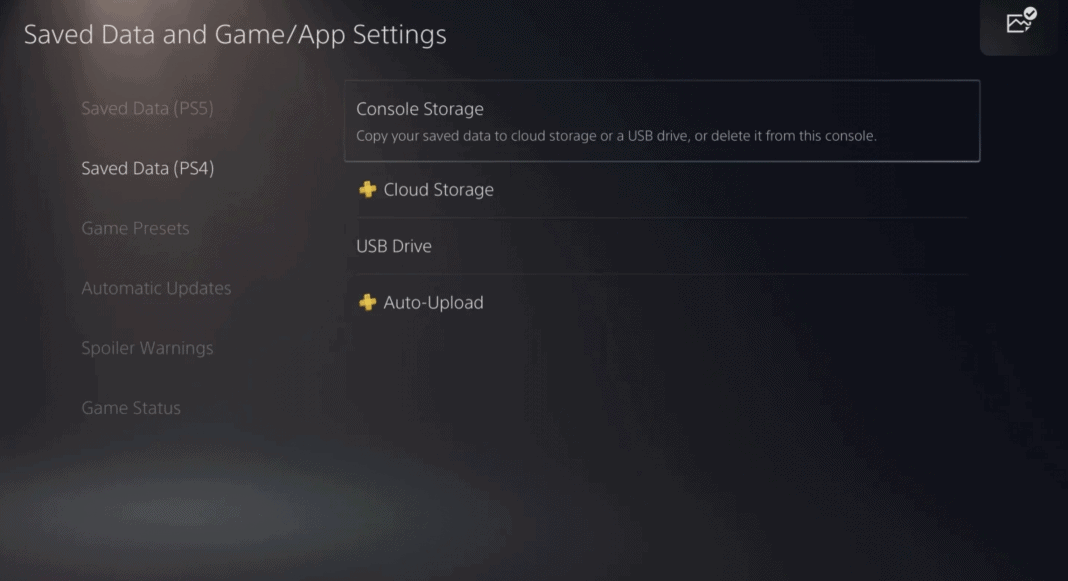Open Game Presets settings
1068x581 pixels.
coord(135,228)
